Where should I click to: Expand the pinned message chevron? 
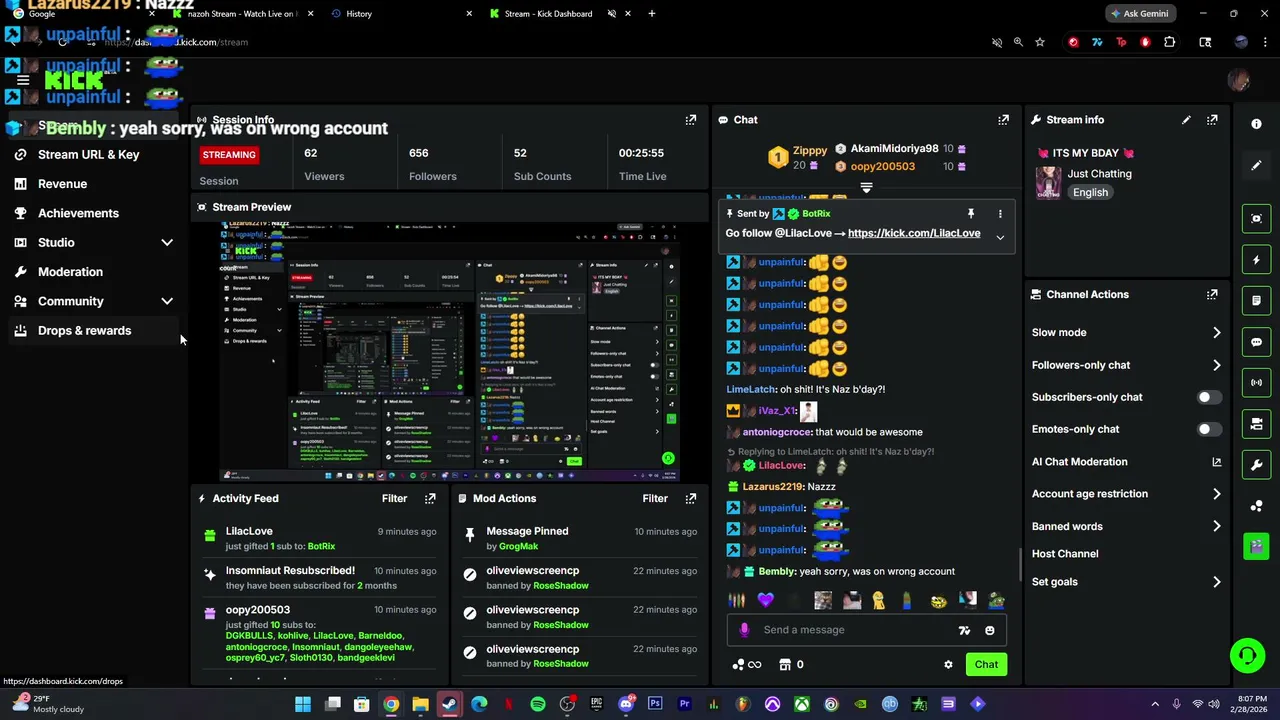[1000, 237]
